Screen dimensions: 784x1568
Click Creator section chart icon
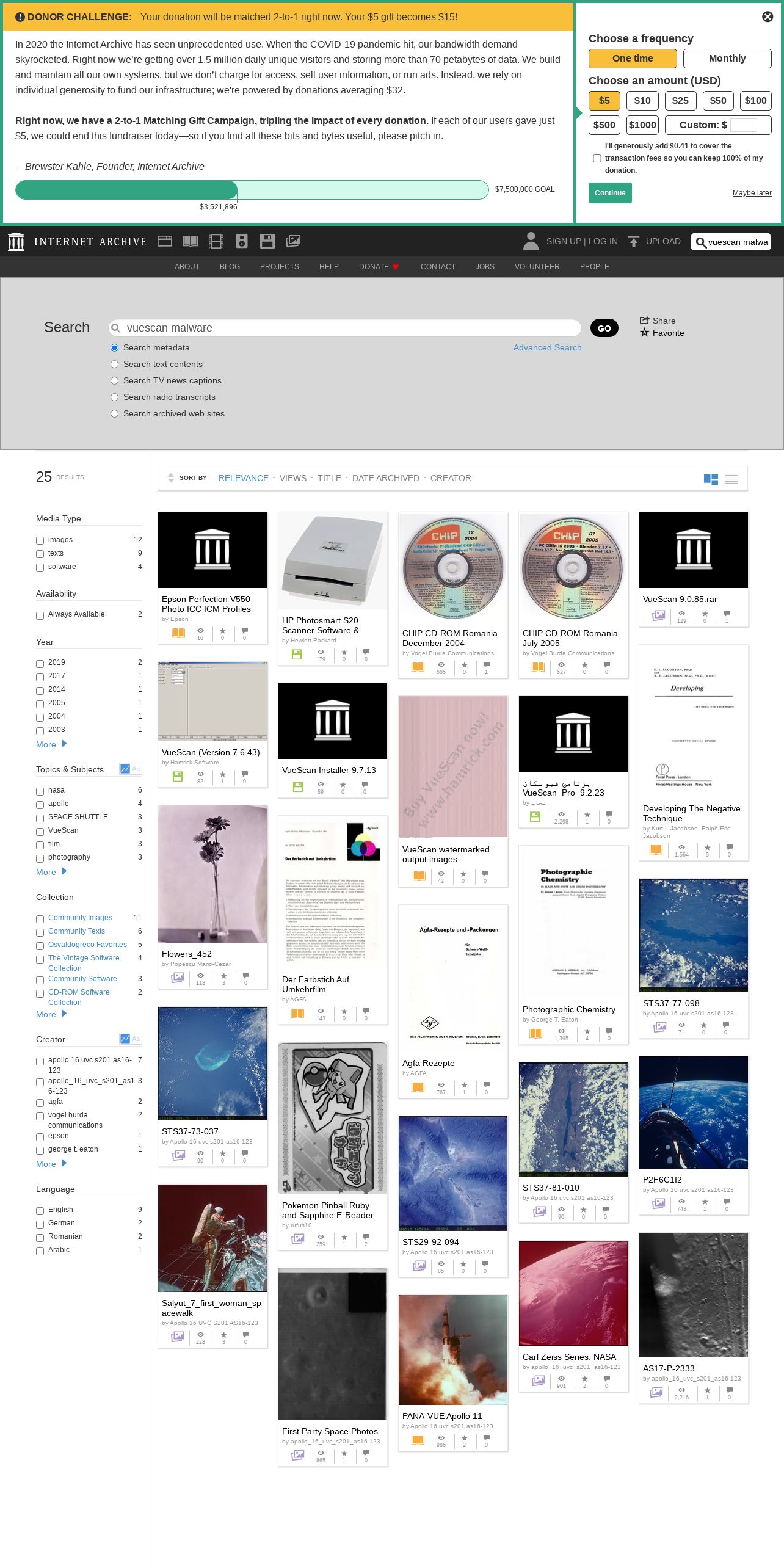125,1039
